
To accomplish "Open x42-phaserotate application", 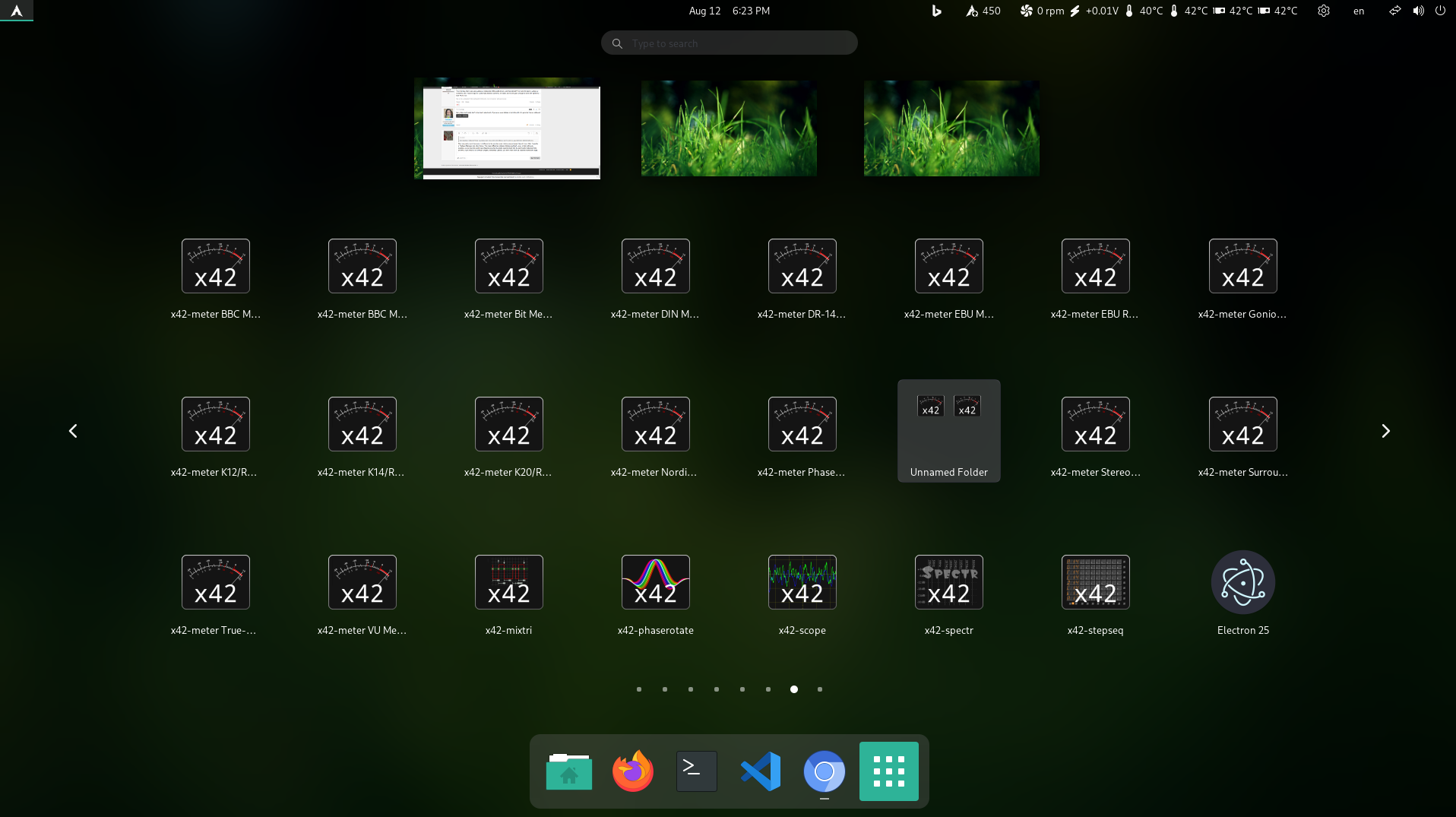I will pyautogui.click(x=655, y=594).
